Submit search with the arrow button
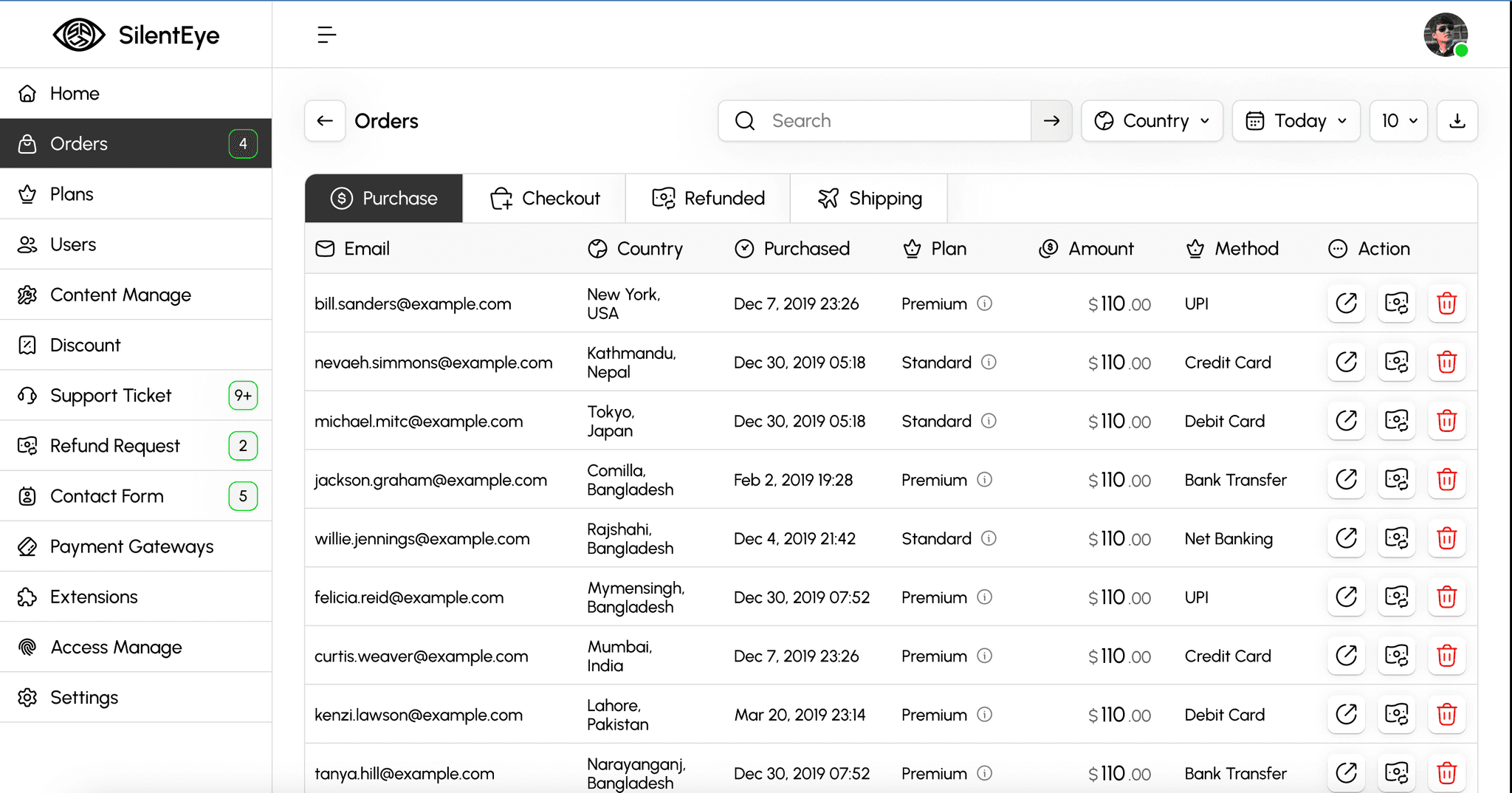This screenshot has height=793, width=1512. pyautogui.click(x=1051, y=120)
